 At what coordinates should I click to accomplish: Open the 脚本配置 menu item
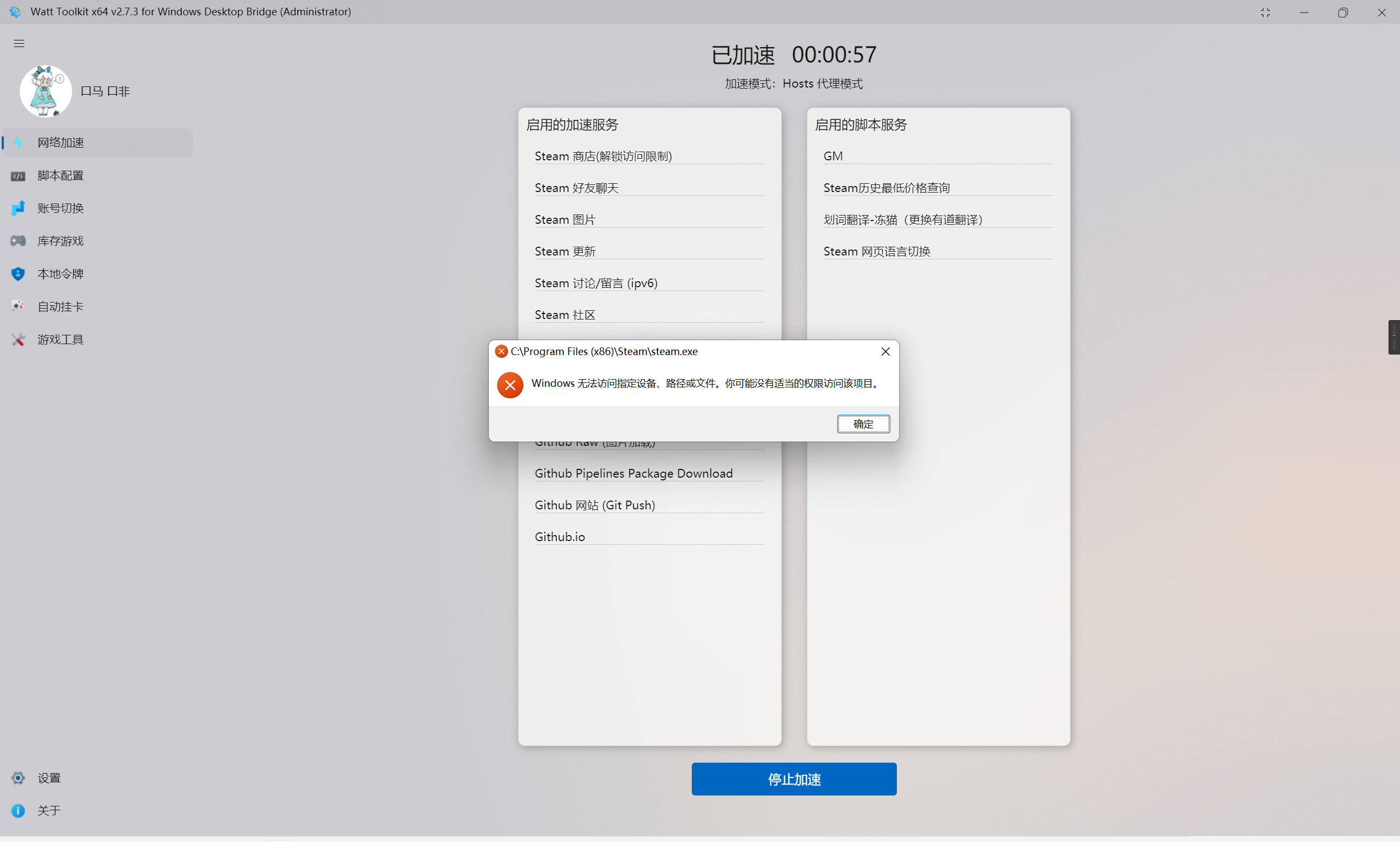(97, 175)
